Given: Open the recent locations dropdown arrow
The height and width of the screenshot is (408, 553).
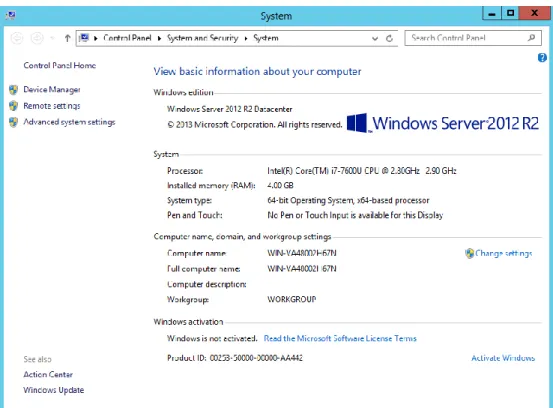Looking at the screenshot, I should point(52,38).
